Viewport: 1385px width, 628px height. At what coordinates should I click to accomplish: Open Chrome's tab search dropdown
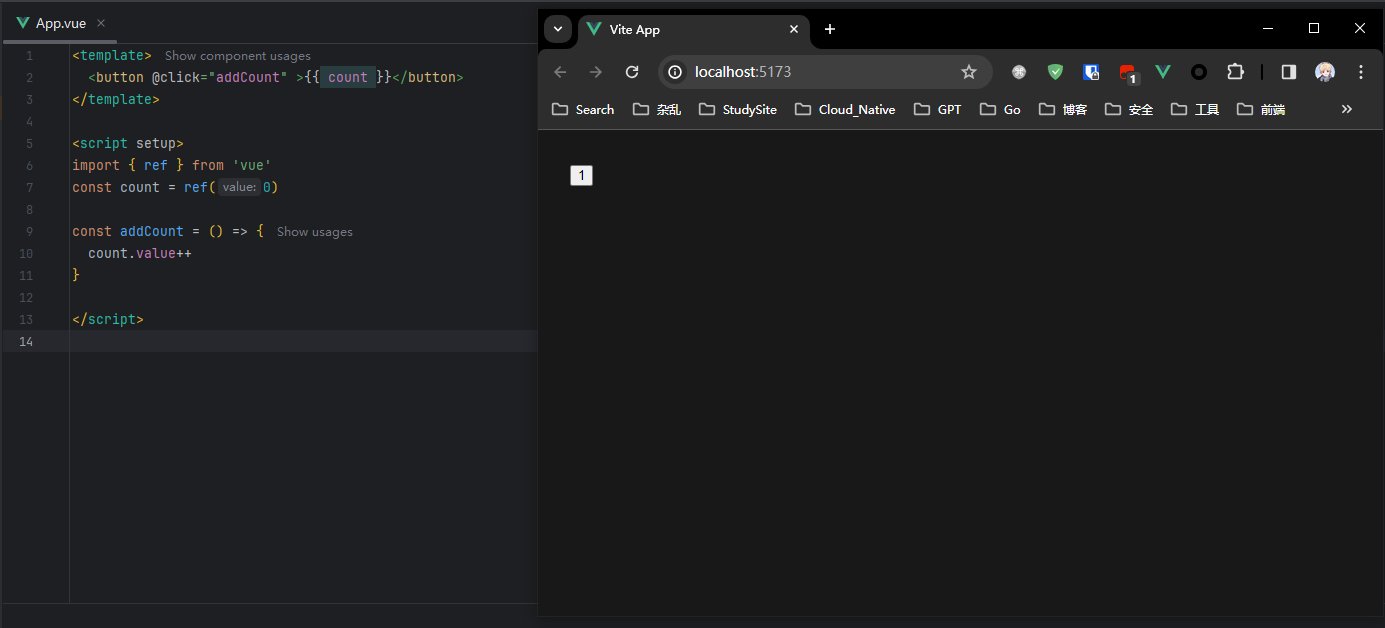(558, 29)
